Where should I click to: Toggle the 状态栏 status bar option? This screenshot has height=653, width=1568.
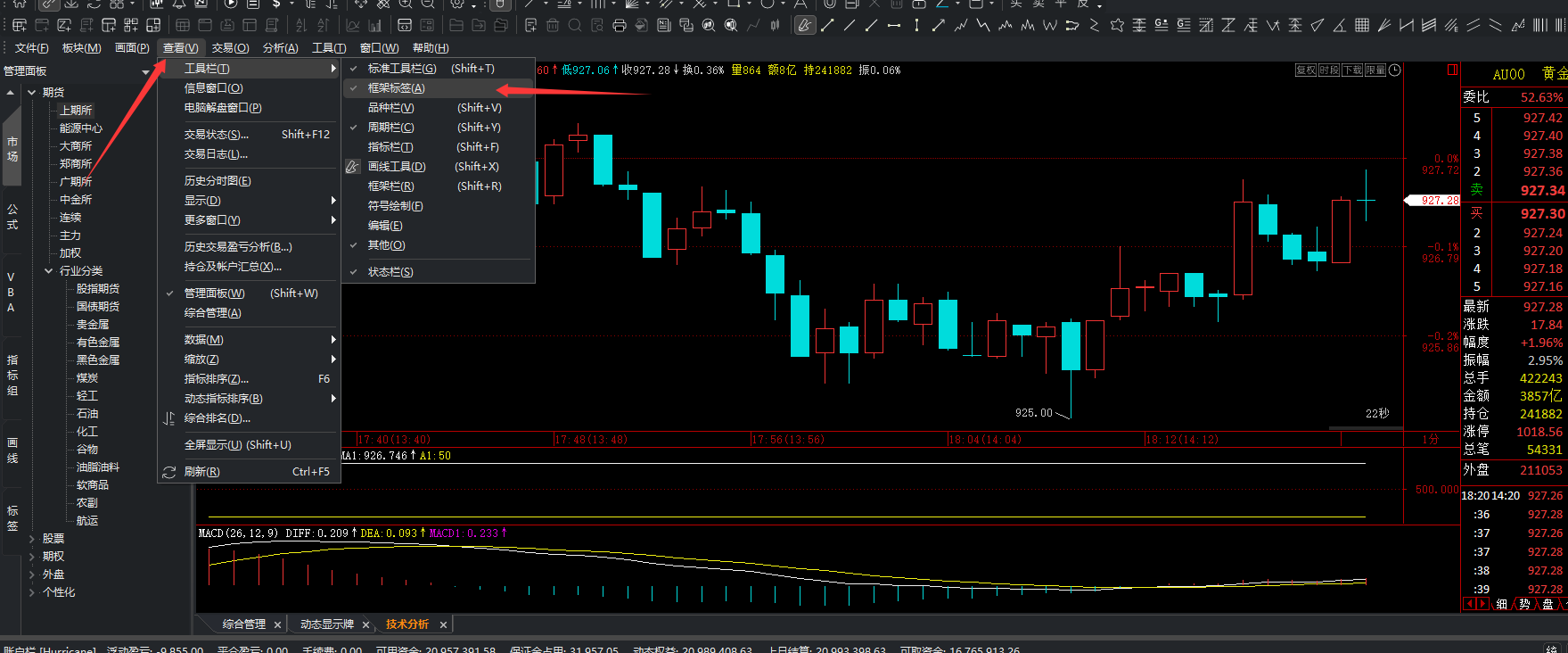[x=390, y=272]
